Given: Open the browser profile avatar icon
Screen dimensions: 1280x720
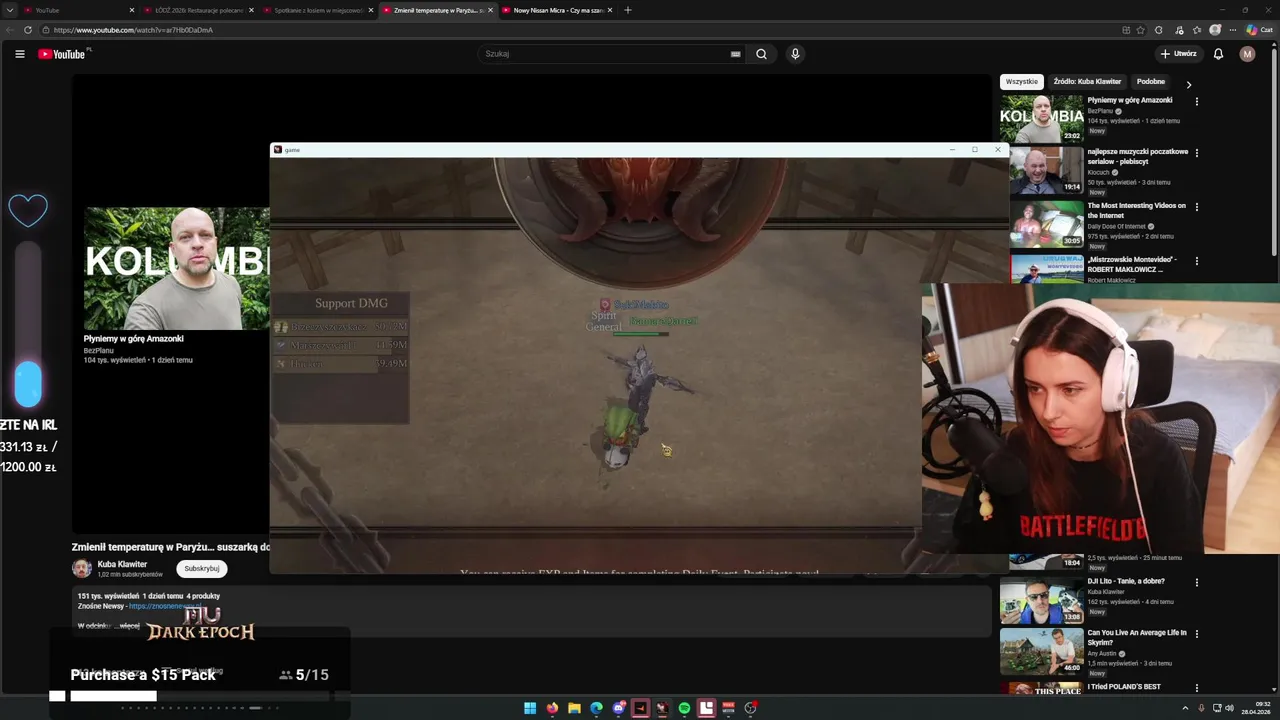Looking at the screenshot, I should tap(1215, 30).
